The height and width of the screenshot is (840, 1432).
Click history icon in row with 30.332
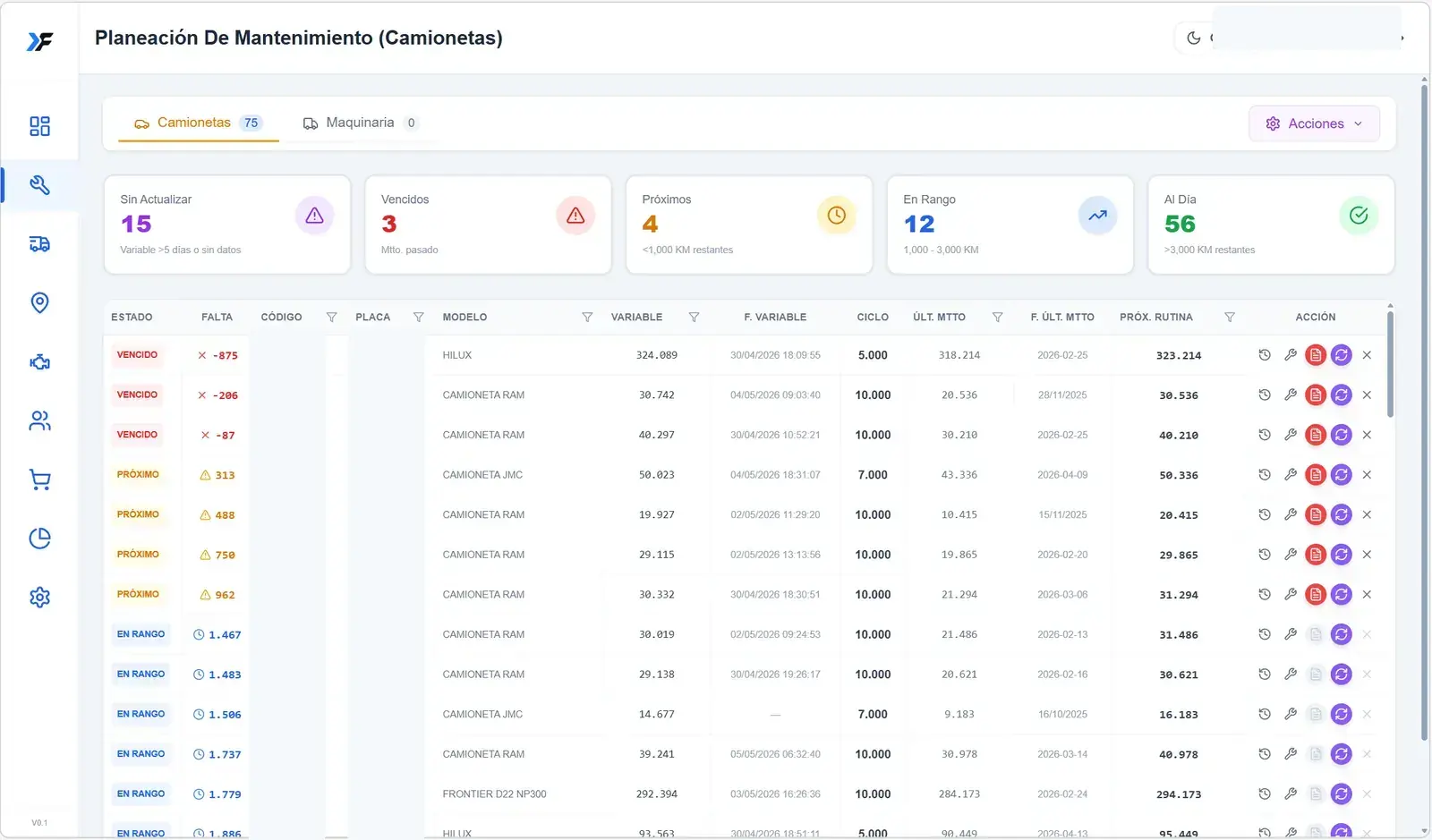click(1265, 594)
